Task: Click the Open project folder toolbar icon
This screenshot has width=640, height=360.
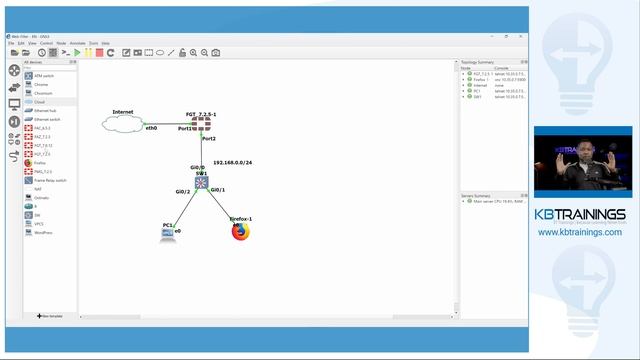Action: pyautogui.click(x=26, y=53)
